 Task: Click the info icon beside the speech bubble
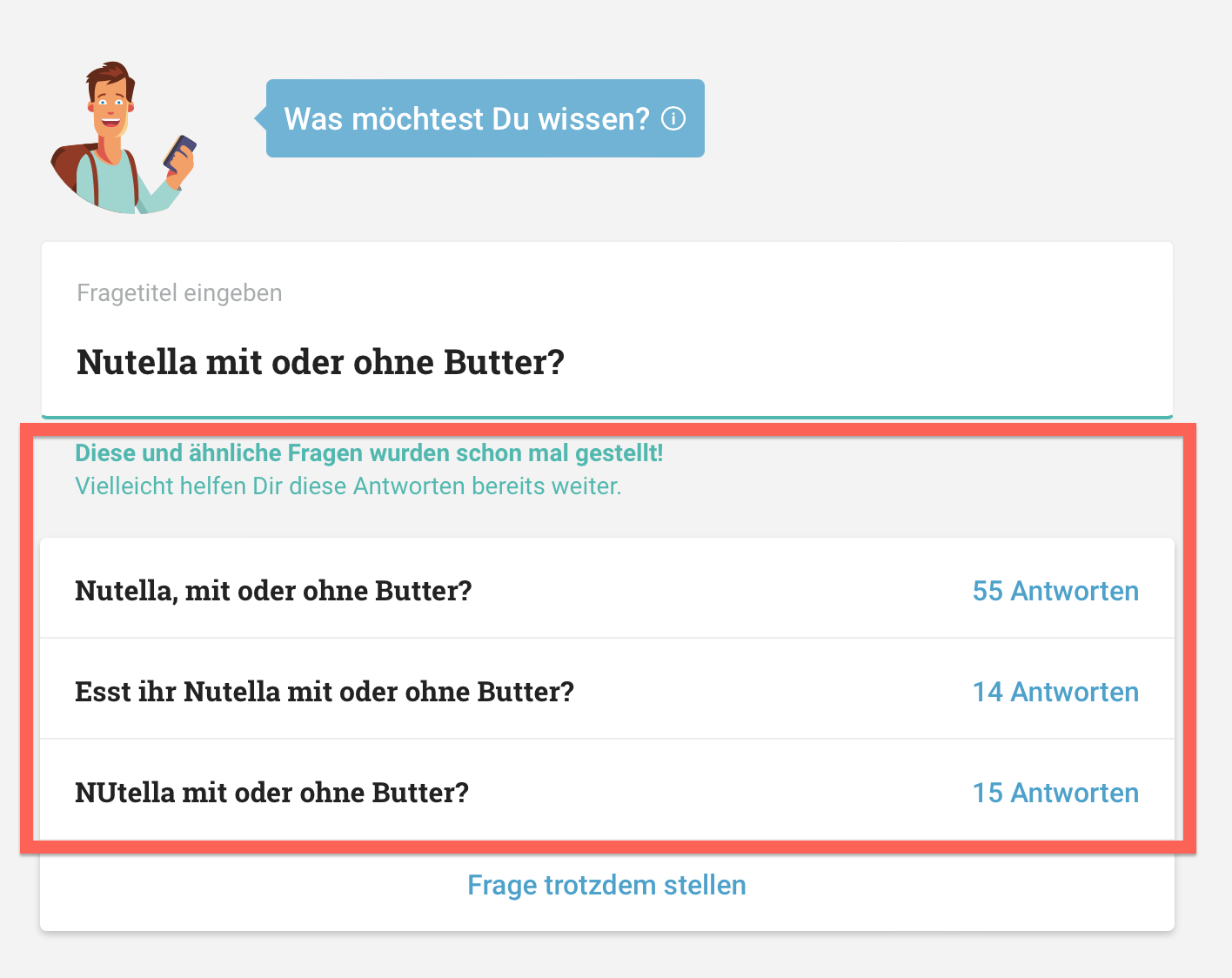coord(673,118)
